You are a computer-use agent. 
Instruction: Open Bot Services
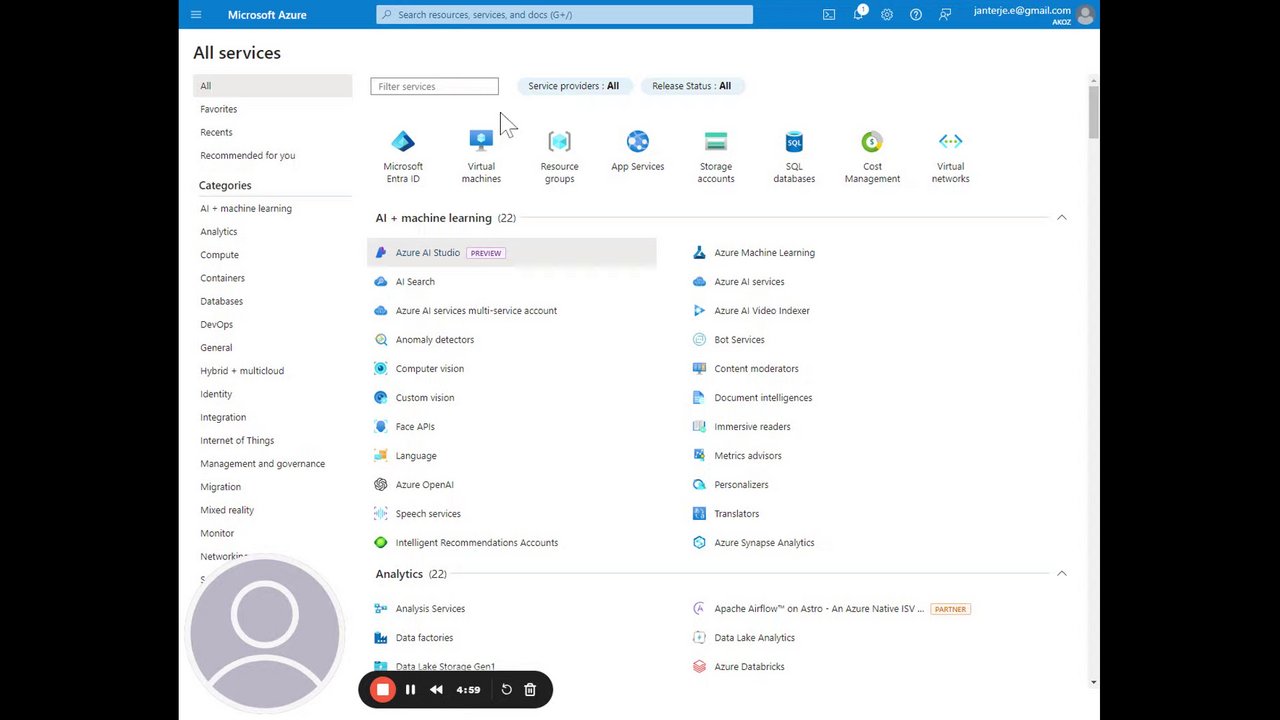739,340
